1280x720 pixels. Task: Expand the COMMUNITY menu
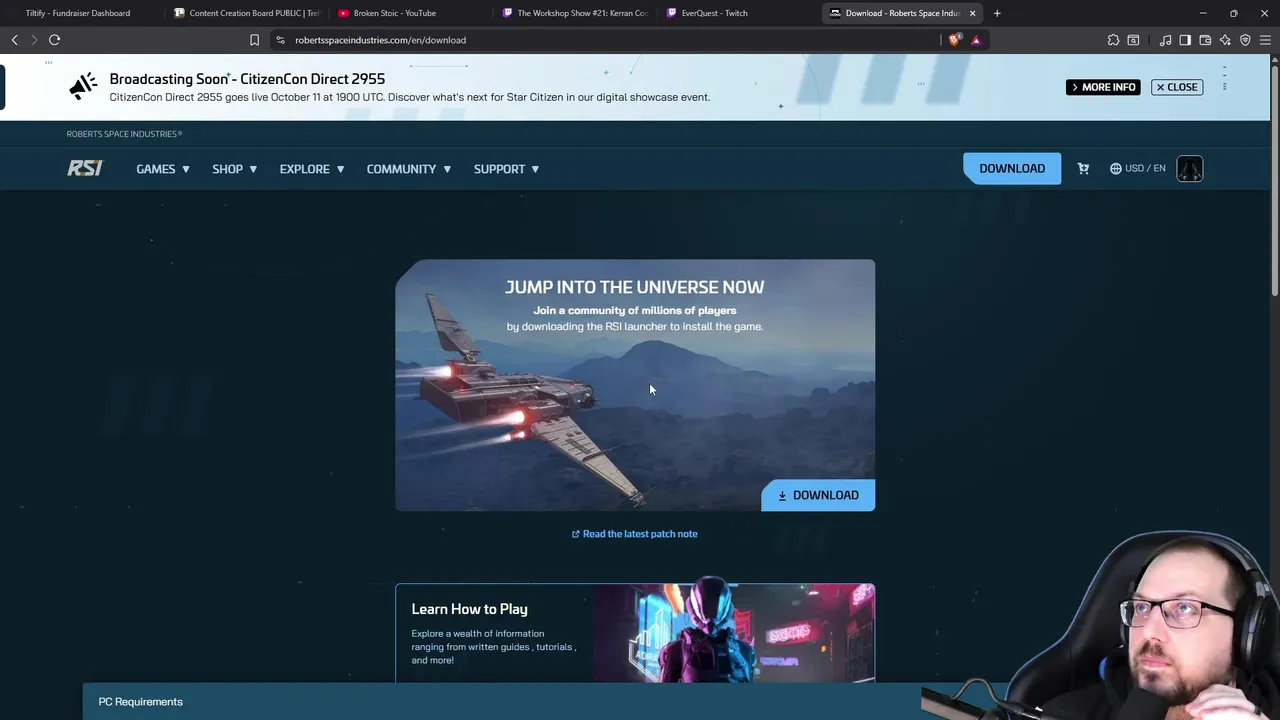[x=408, y=169]
